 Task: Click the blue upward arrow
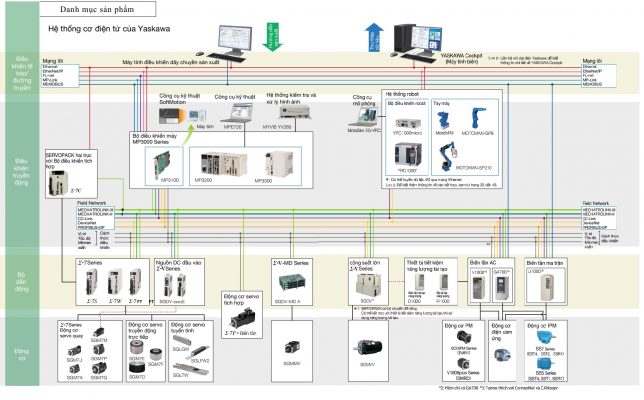[374, 38]
